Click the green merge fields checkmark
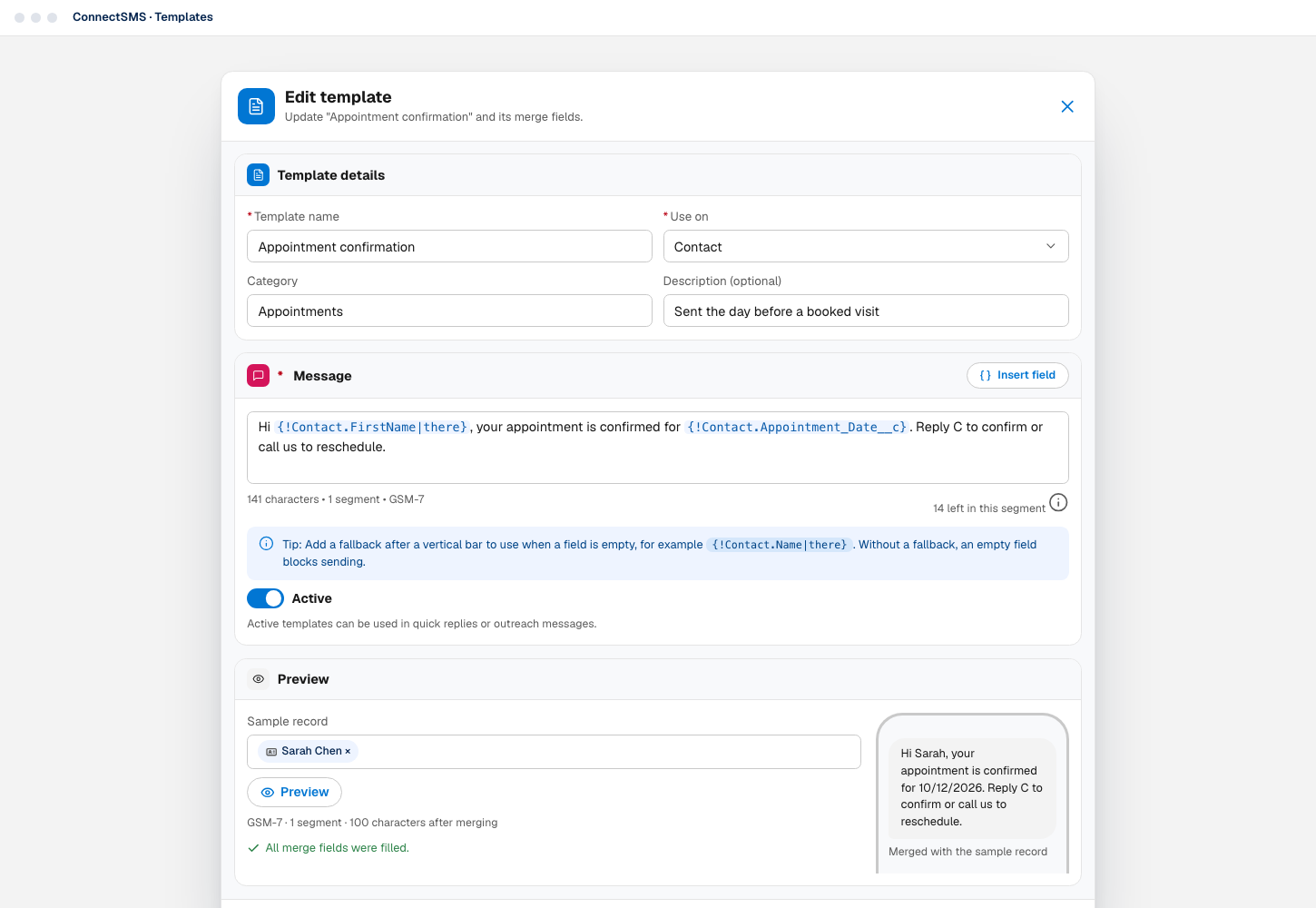The image size is (1316, 908). (x=253, y=848)
